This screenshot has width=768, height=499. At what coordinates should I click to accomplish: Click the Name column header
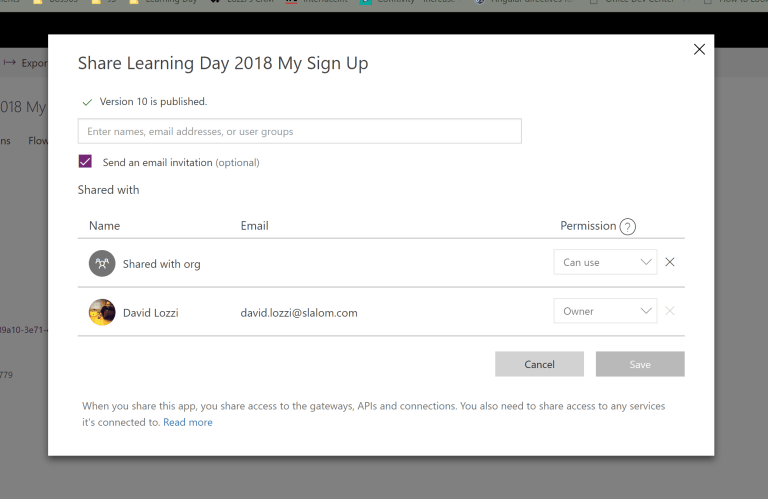tap(104, 226)
